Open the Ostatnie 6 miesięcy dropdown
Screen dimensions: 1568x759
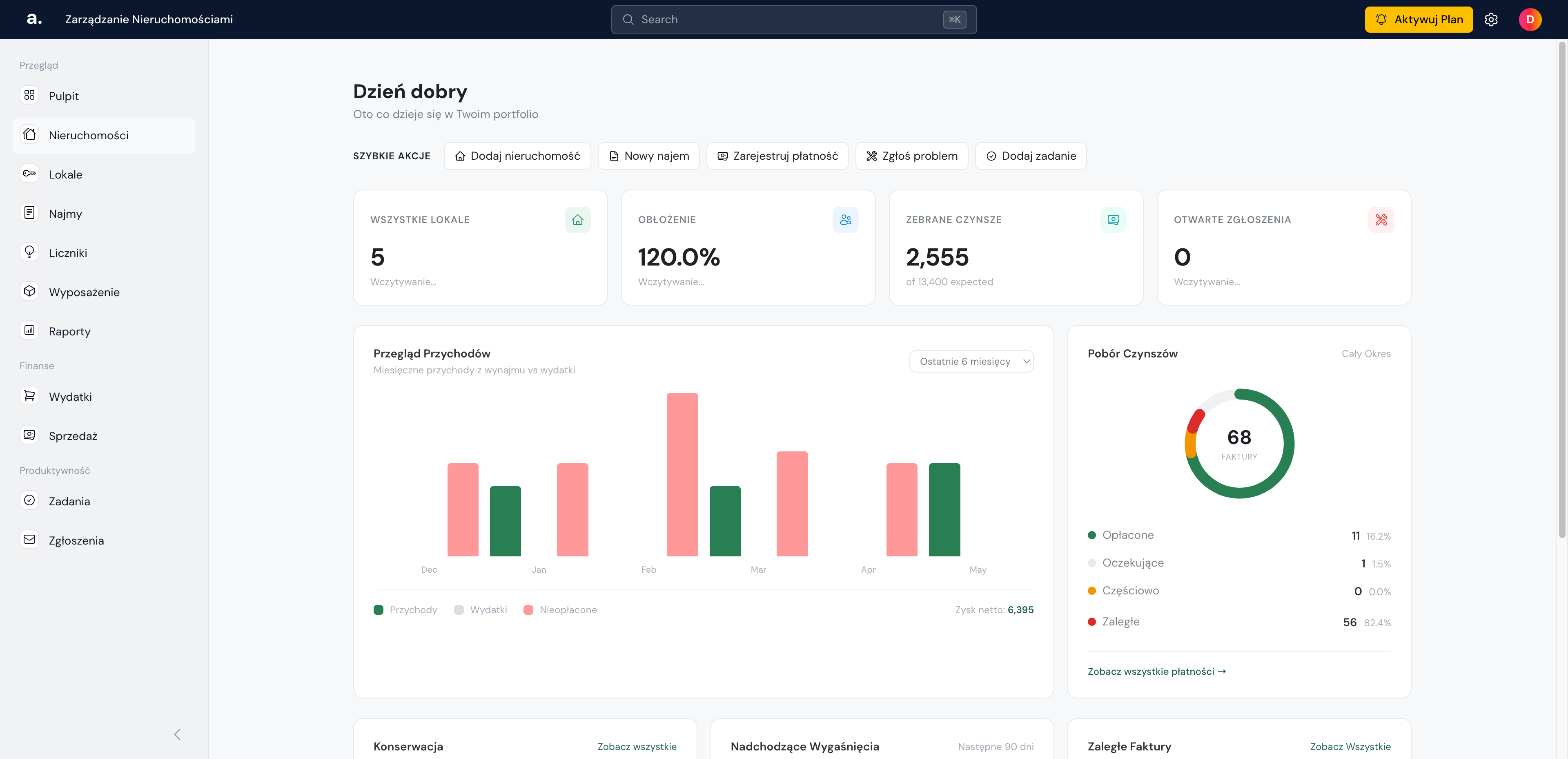tap(971, 361)
